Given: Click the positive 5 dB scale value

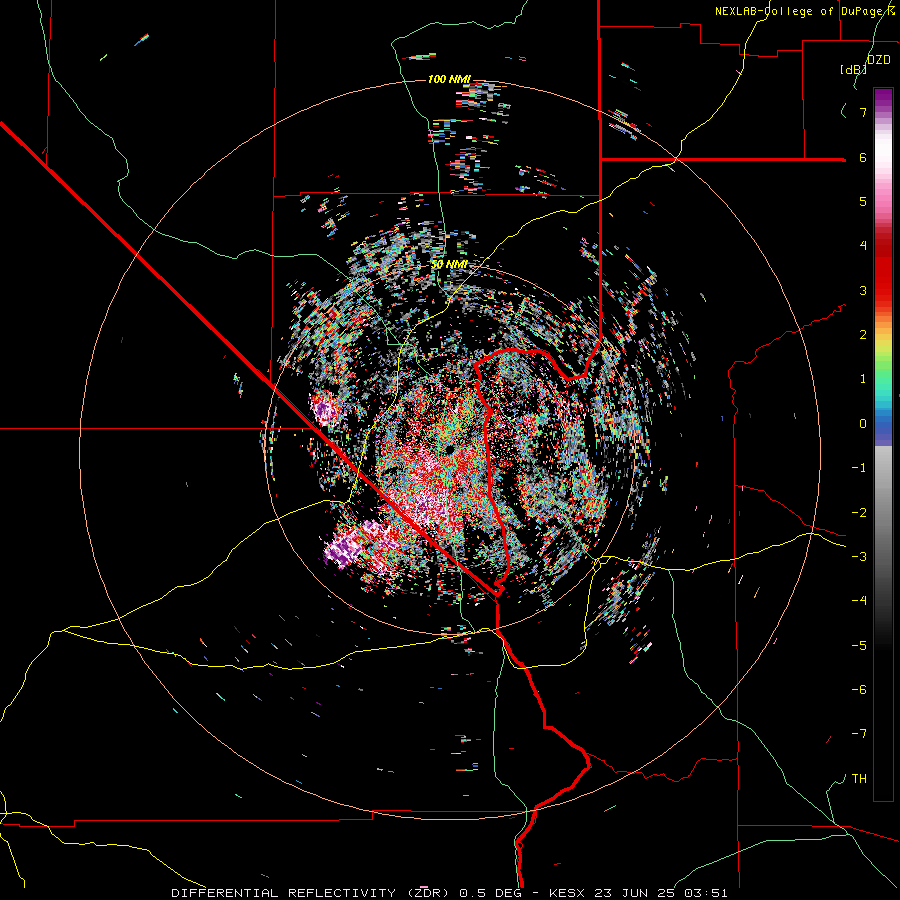Looking at the screenshot, I should click(x=863, y=201).
